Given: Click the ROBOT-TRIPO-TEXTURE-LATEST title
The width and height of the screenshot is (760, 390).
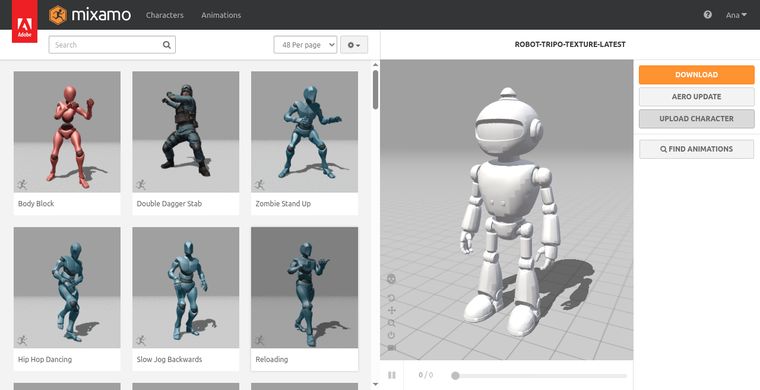Looking at the screenshot, I should click(x=570, y=44).
